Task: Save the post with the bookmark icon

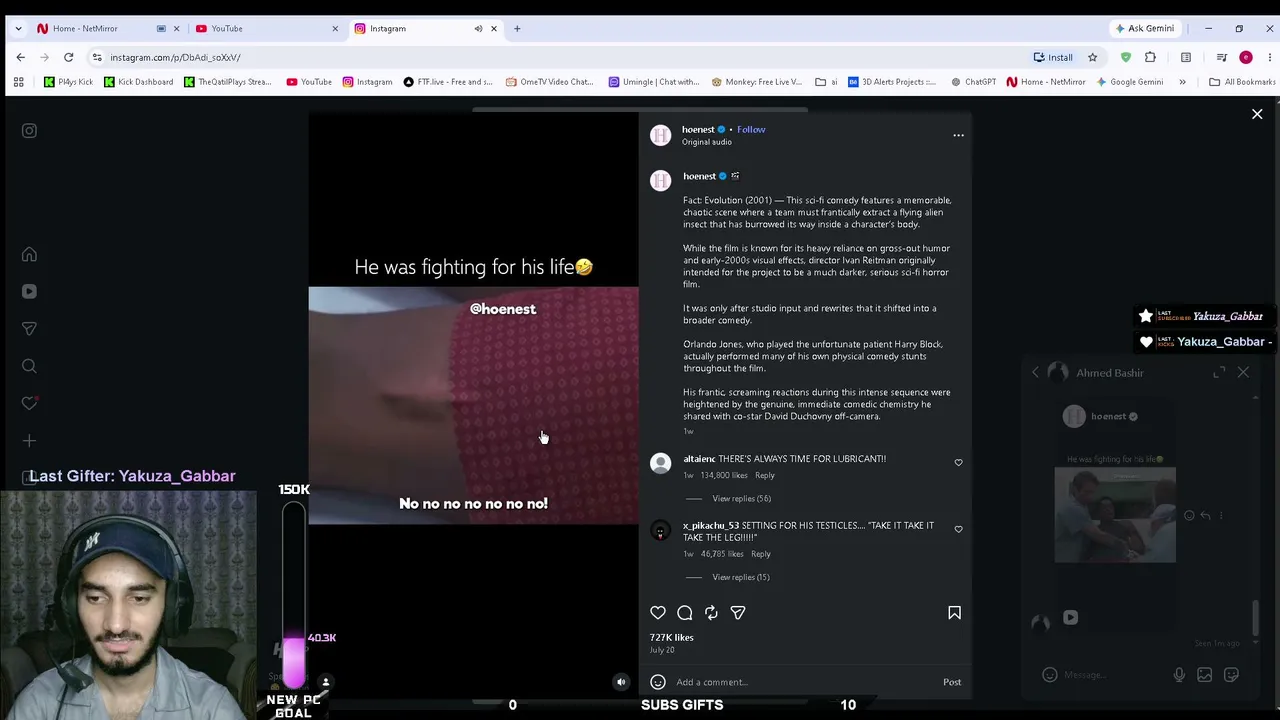Action: point(954,613)
